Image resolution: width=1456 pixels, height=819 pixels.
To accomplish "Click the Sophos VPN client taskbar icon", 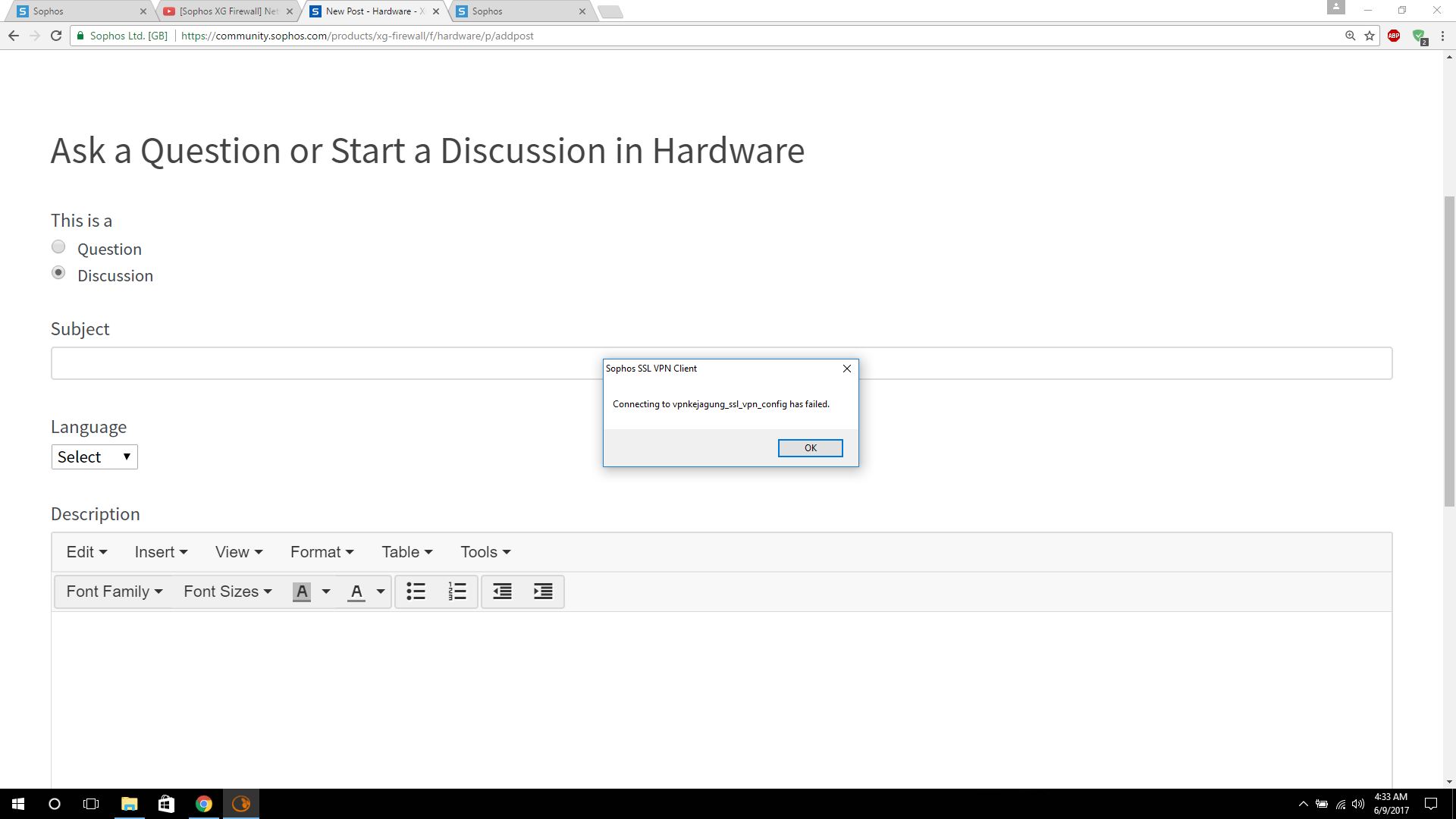I will click(241, 804).
